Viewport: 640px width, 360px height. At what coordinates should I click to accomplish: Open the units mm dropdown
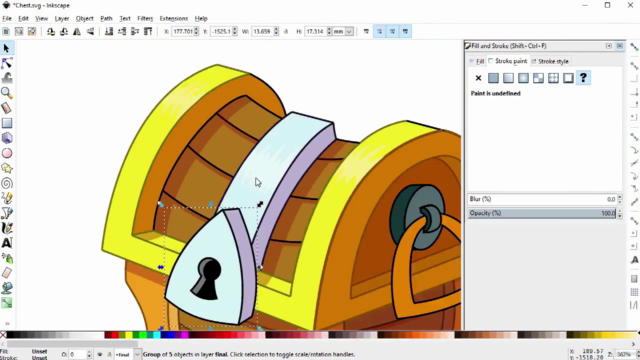pyautogui.click(x=349, y=31)
